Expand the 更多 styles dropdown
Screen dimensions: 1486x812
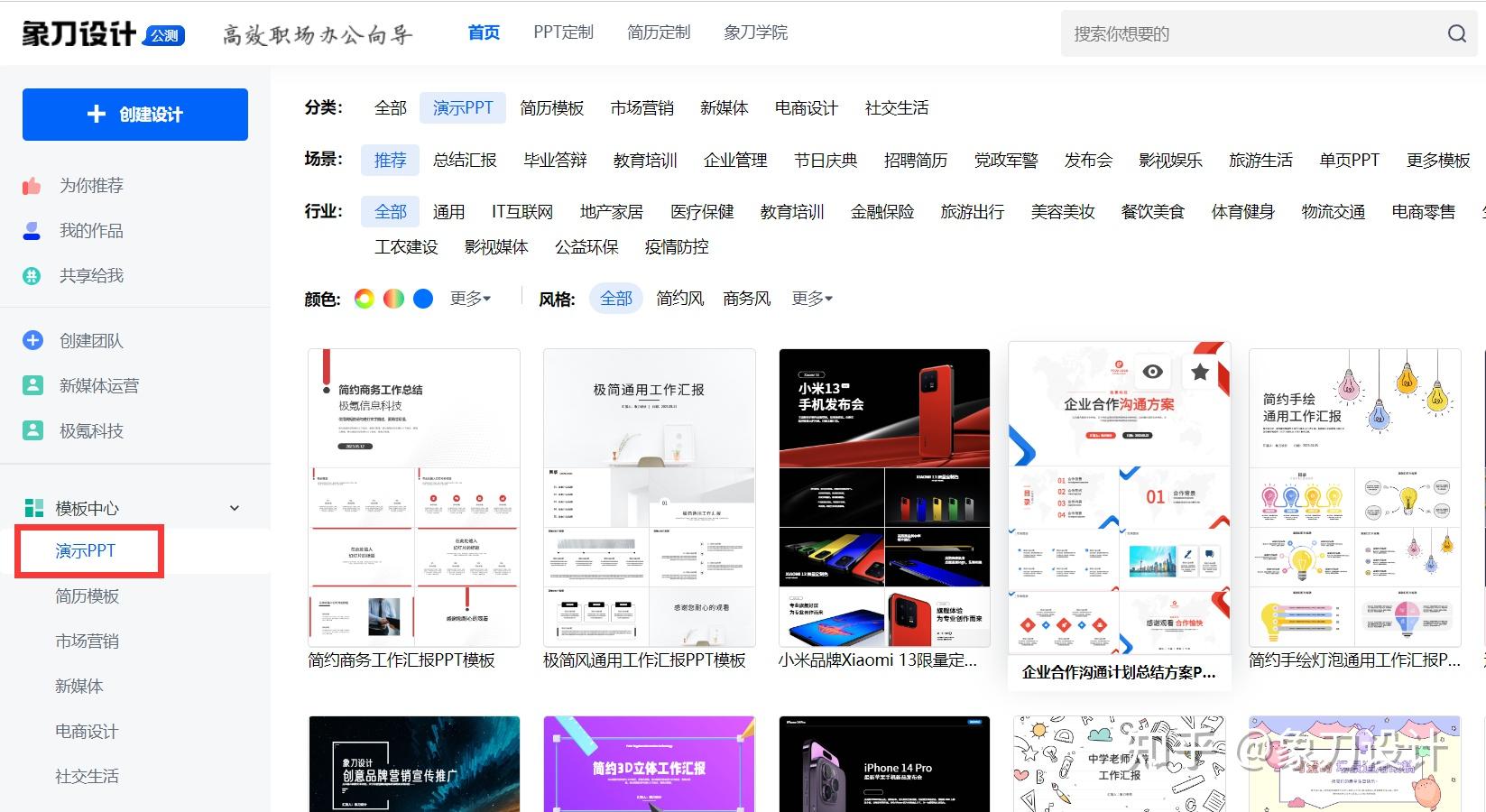point(812,299)
